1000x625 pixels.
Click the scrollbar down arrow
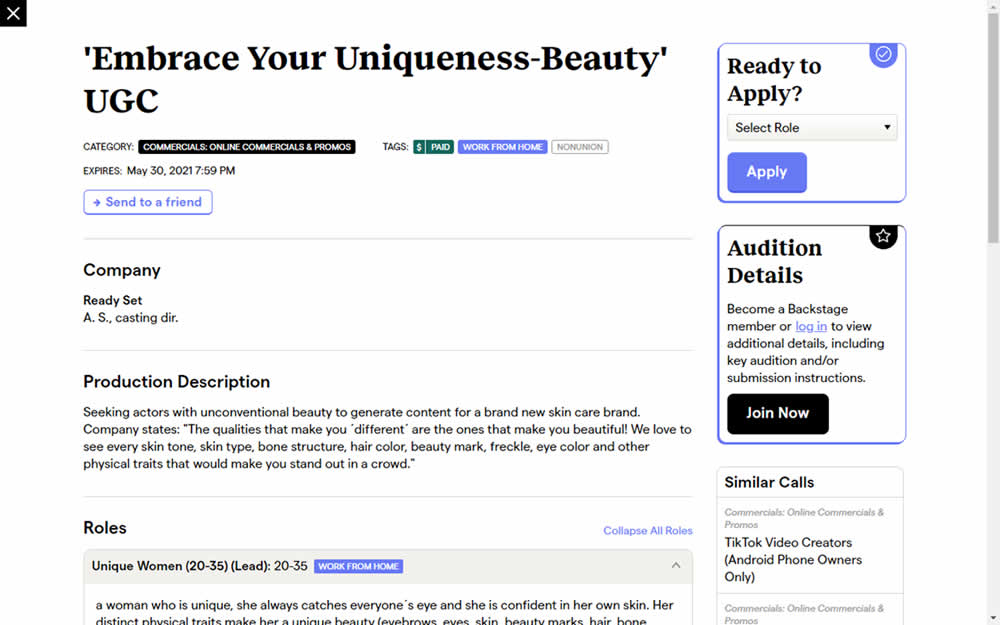[992, 617]
